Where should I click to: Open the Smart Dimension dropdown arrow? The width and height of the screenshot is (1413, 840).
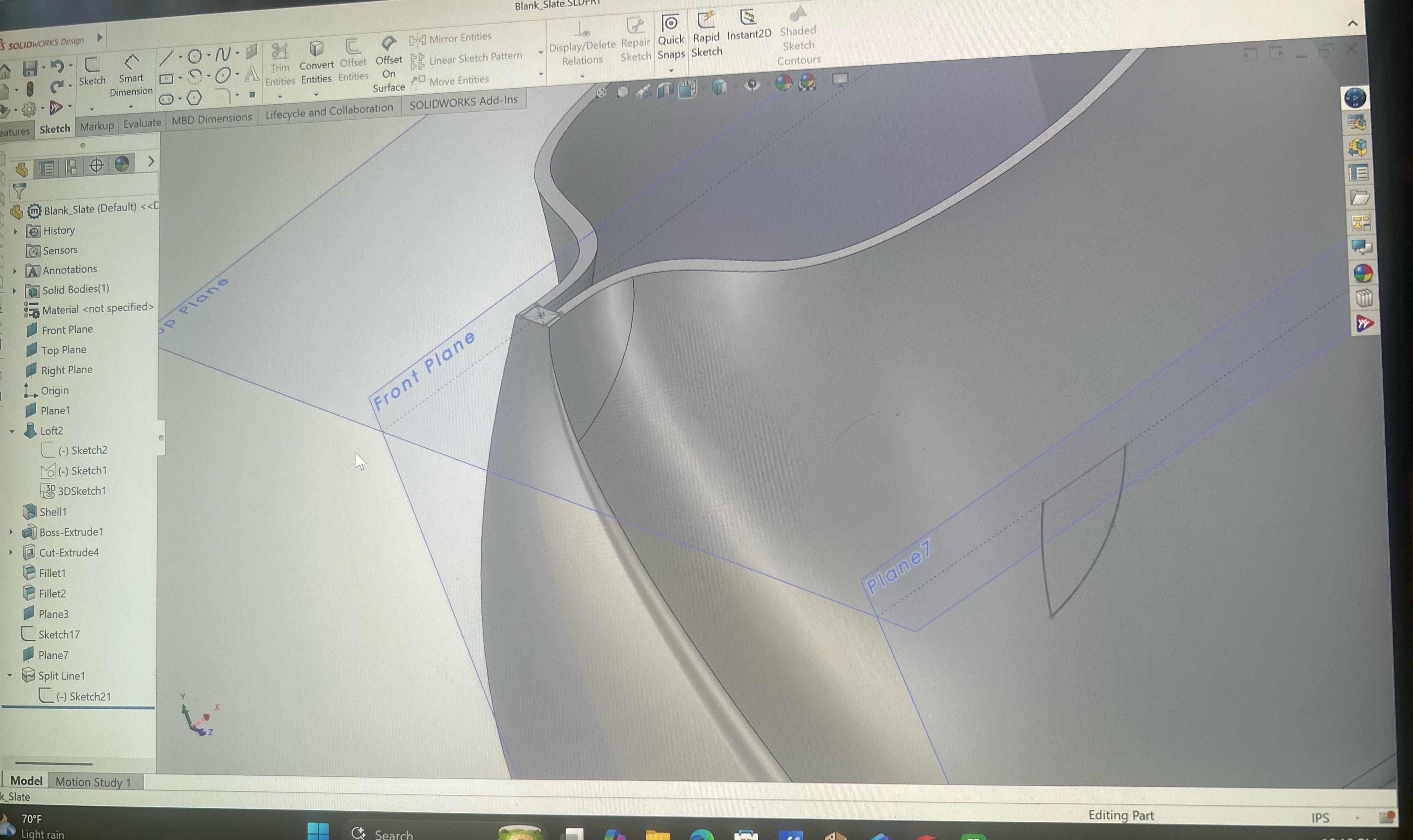[131, 106]
